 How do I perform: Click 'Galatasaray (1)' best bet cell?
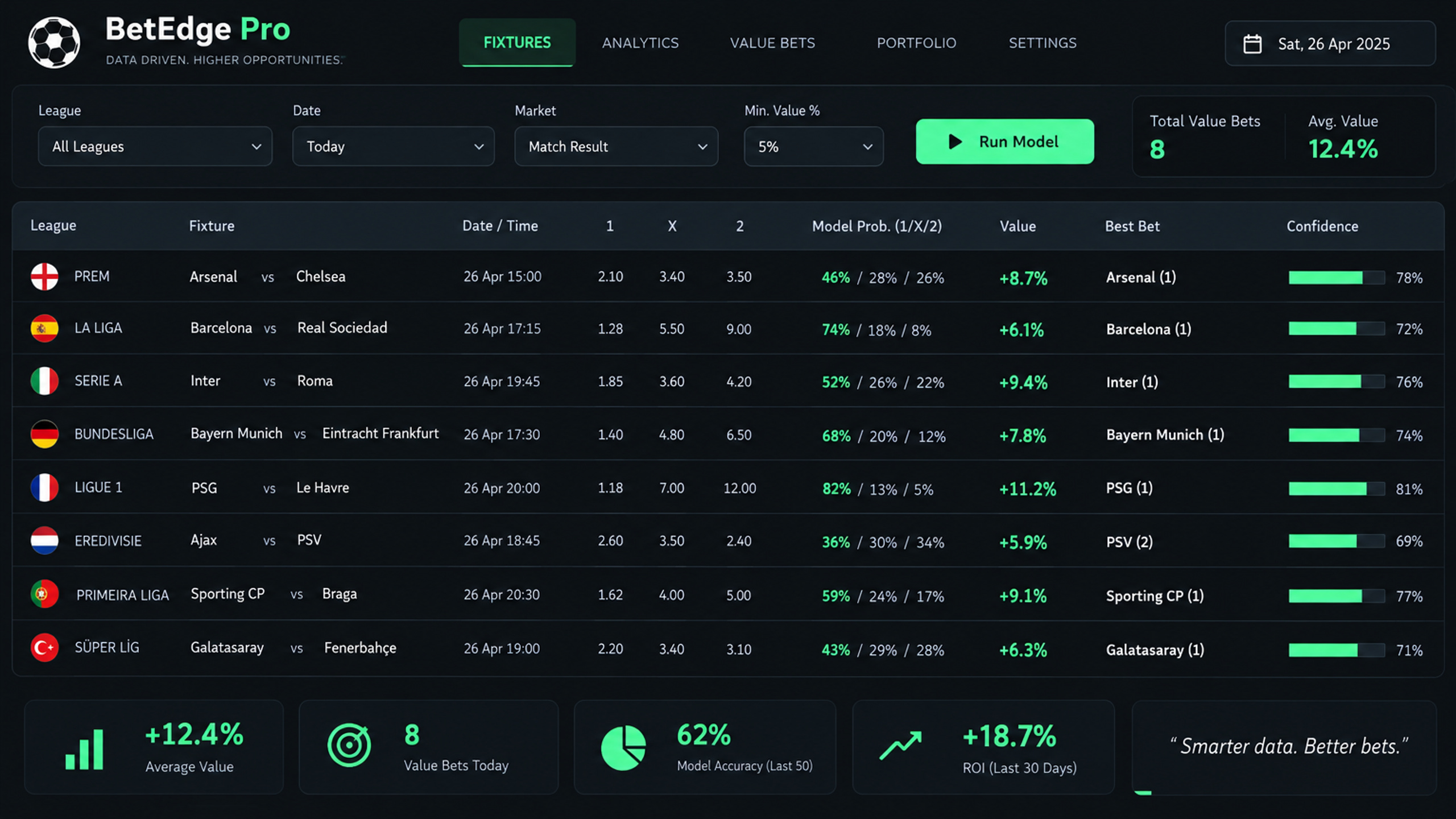tap(1155, 650)
